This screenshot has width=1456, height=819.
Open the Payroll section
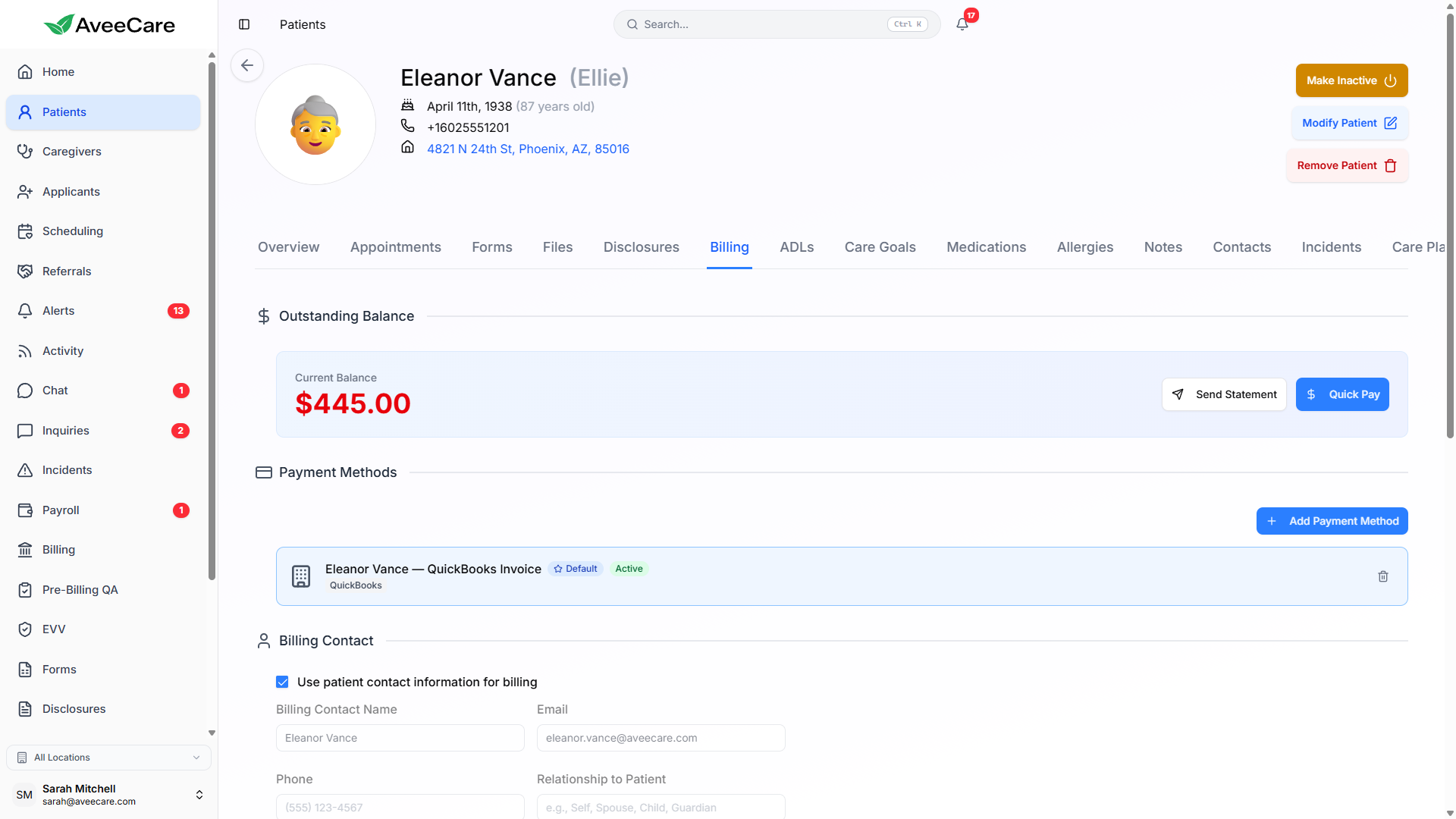pos(60,510)
